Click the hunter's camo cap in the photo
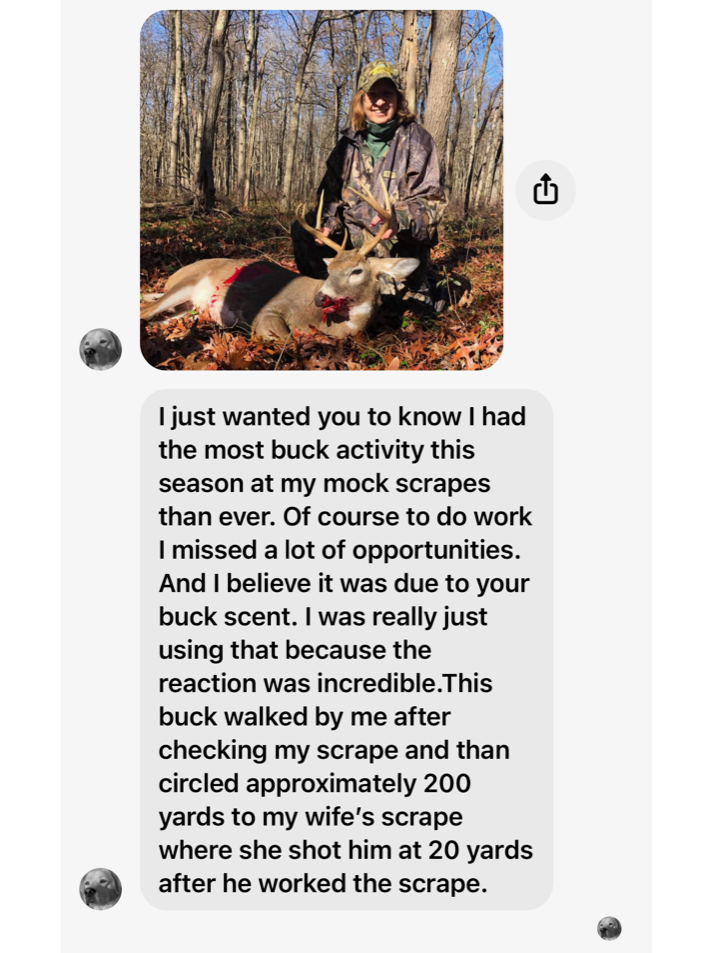714x953 pixels. [x=378, y=73]
